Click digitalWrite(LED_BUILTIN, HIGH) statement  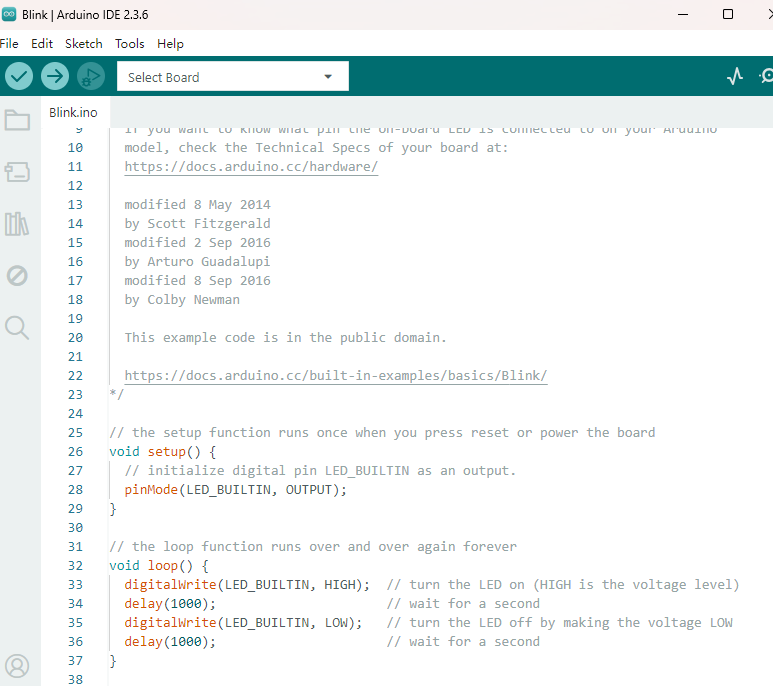(247, 585)
